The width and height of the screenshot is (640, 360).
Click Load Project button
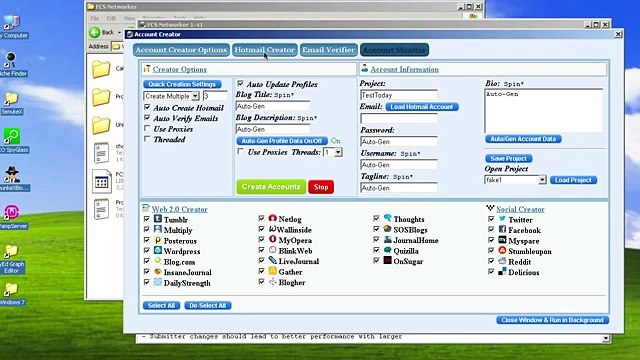click(573, 180)
